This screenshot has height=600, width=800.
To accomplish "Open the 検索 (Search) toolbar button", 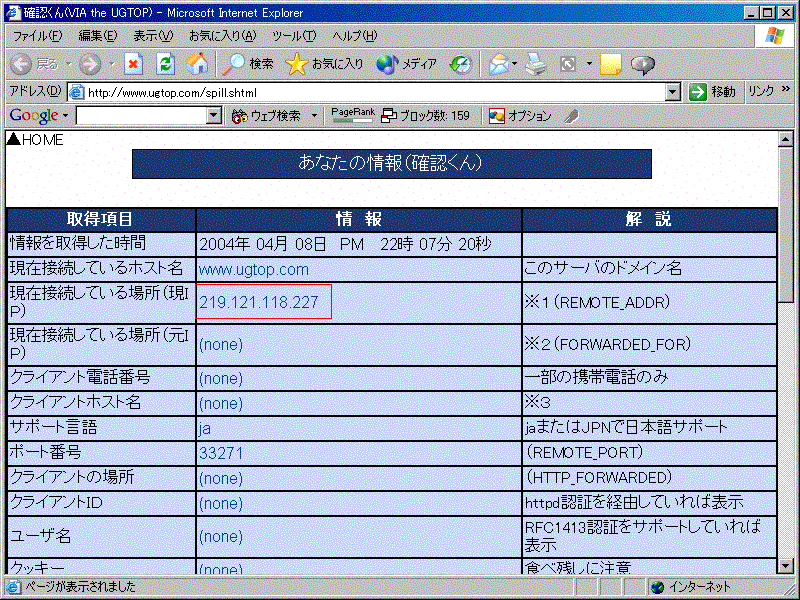I will [x=248, y=64].
